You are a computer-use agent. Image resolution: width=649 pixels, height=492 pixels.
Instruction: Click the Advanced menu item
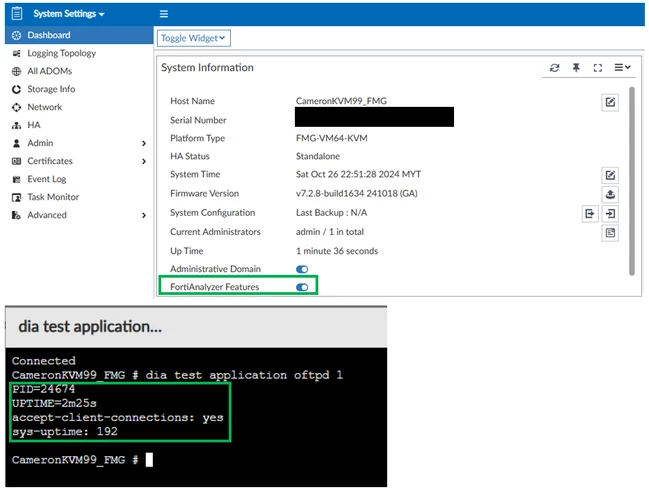[x=79, y=215]
